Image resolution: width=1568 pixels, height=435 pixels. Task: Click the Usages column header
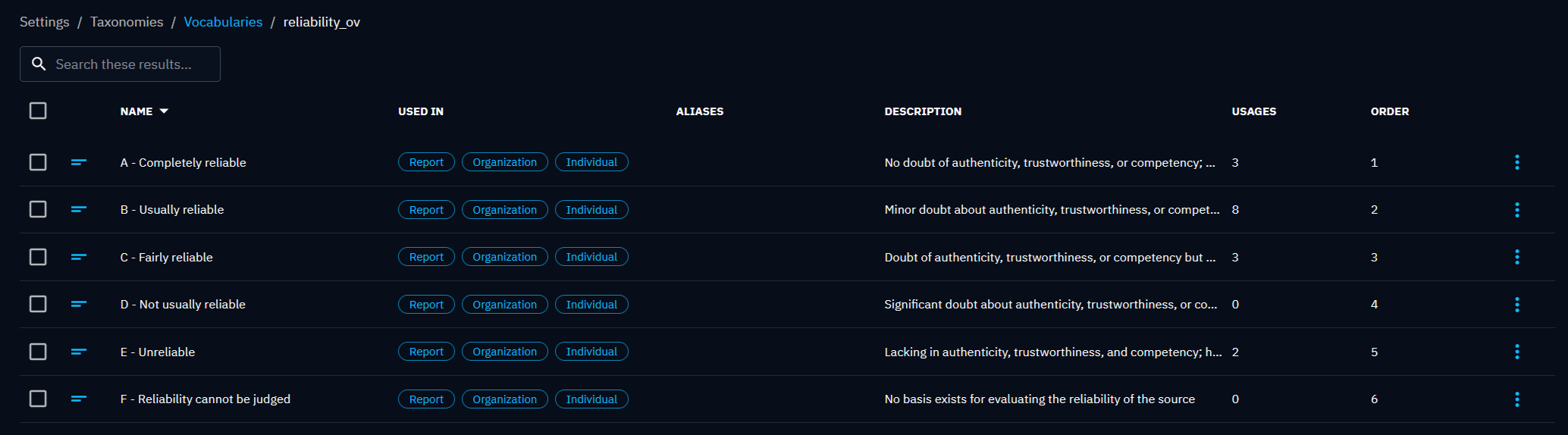(1253, 111)
